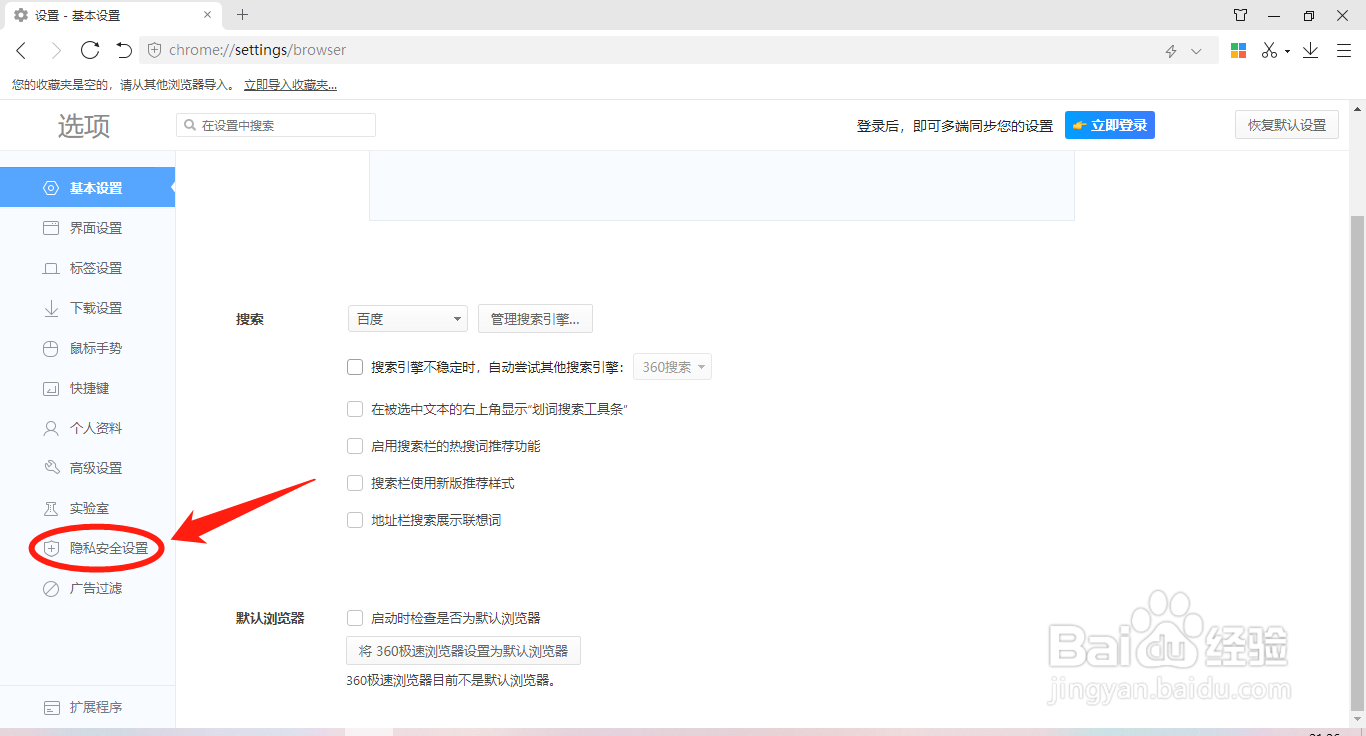Select 基本设置 in the sidebar
This screenshot has width=1366, height=736.
click(87, 188)
